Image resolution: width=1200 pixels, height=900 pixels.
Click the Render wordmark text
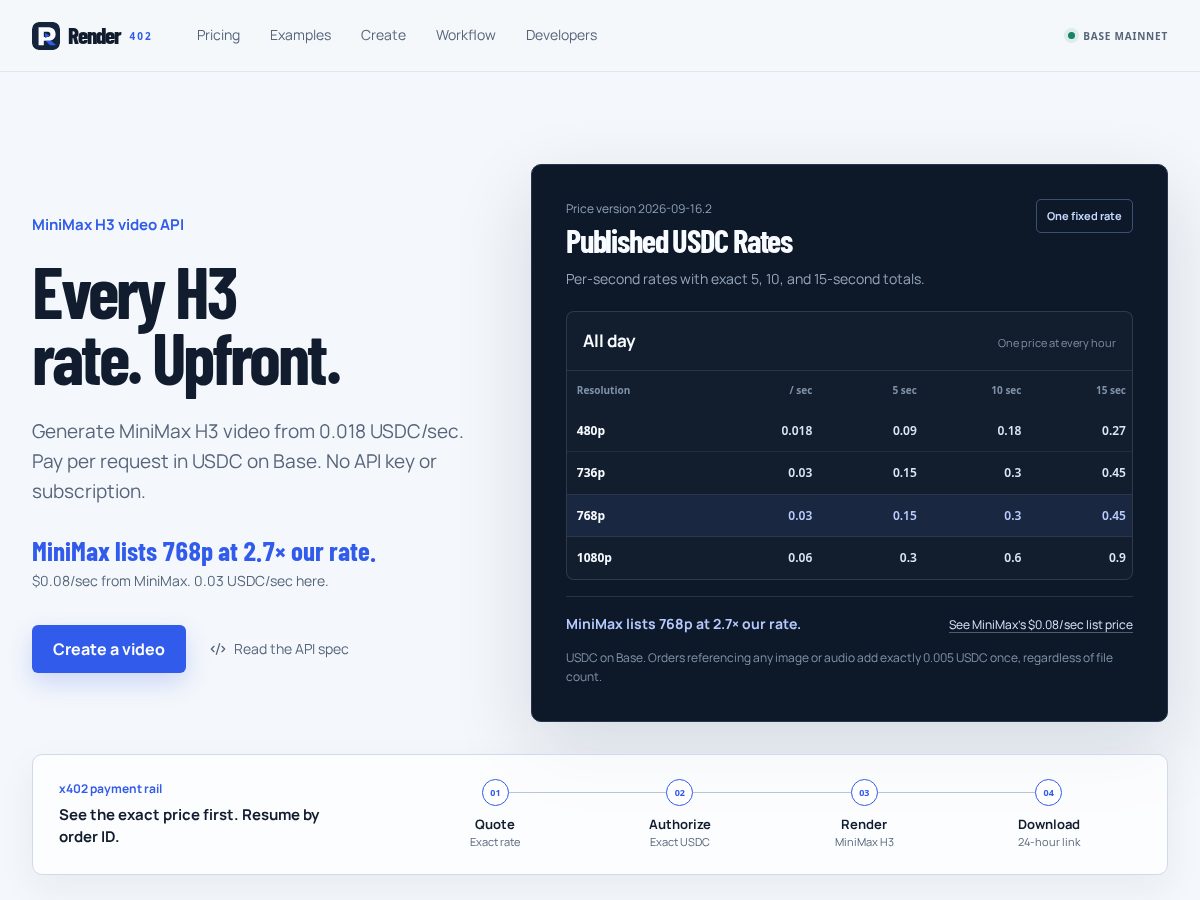point(95,36)
